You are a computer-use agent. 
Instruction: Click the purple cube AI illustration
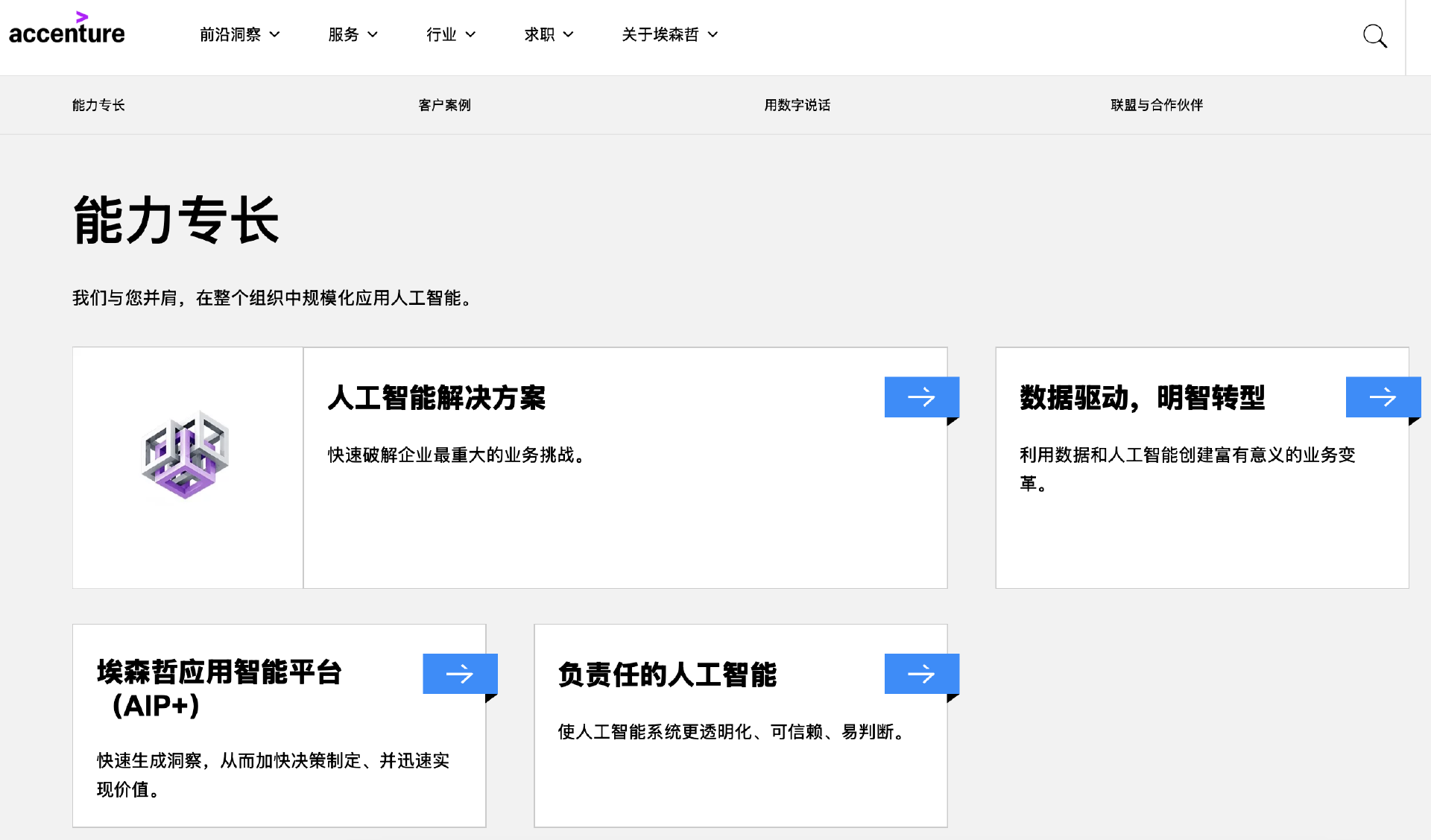pyautogui.click(x=186, y=455)
